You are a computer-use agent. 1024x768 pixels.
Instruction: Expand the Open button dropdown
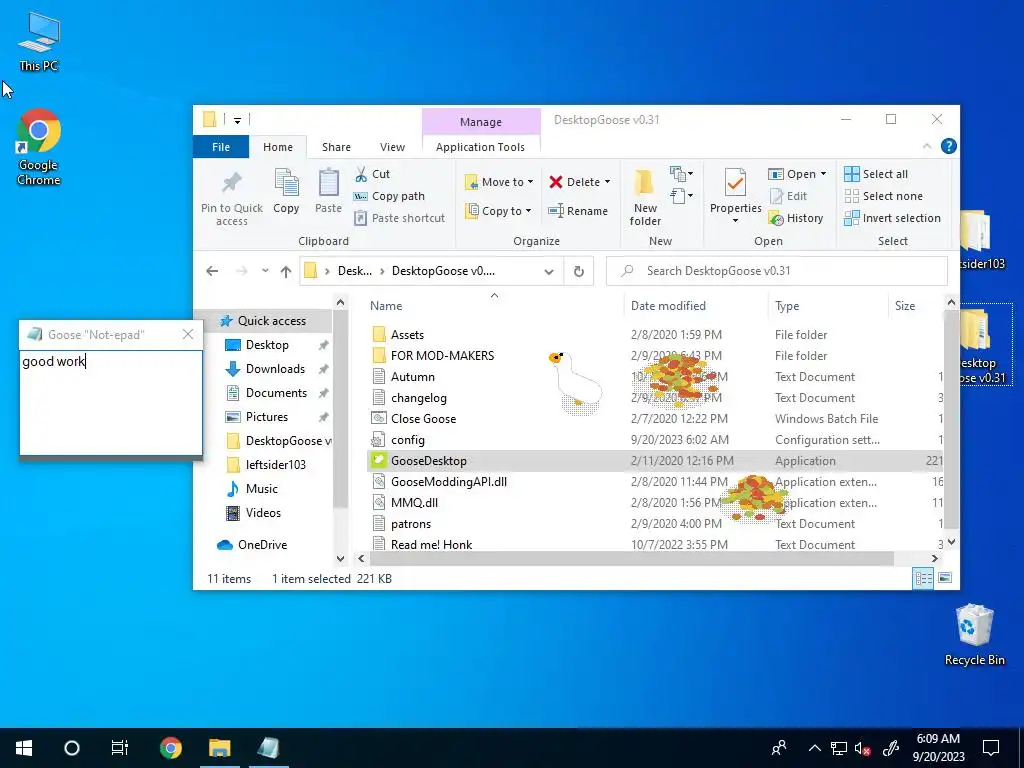[x=823, y=174]
